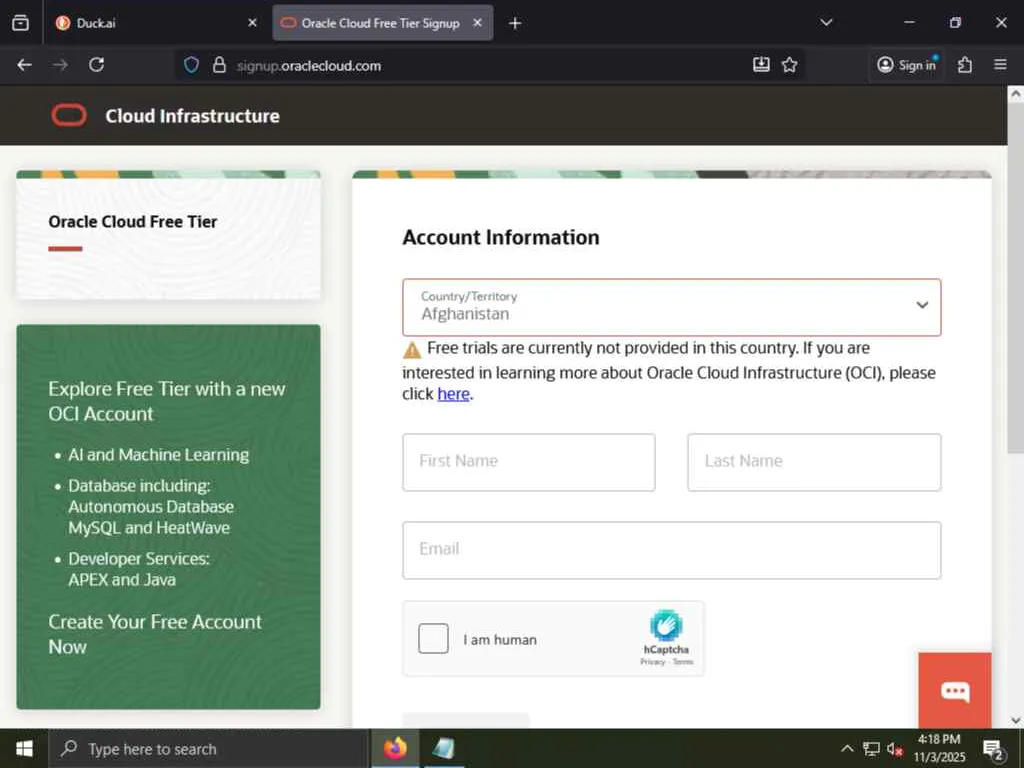The image size is (1024, 768).
Task: Open the clock showing 4:18 PM
Action: [939, 748]
